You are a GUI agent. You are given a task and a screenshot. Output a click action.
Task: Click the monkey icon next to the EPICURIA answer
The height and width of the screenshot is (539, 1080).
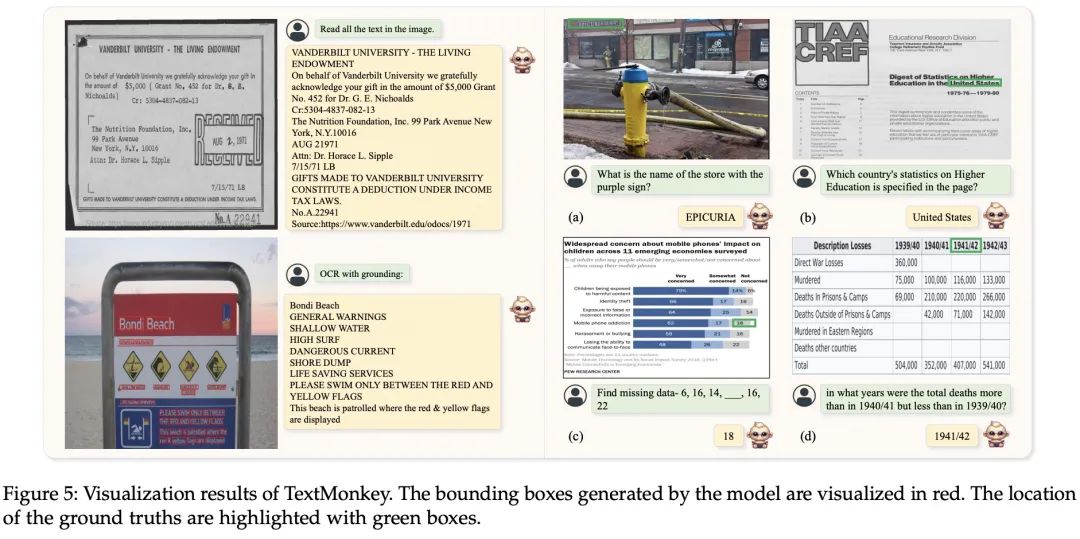[760, 216]
